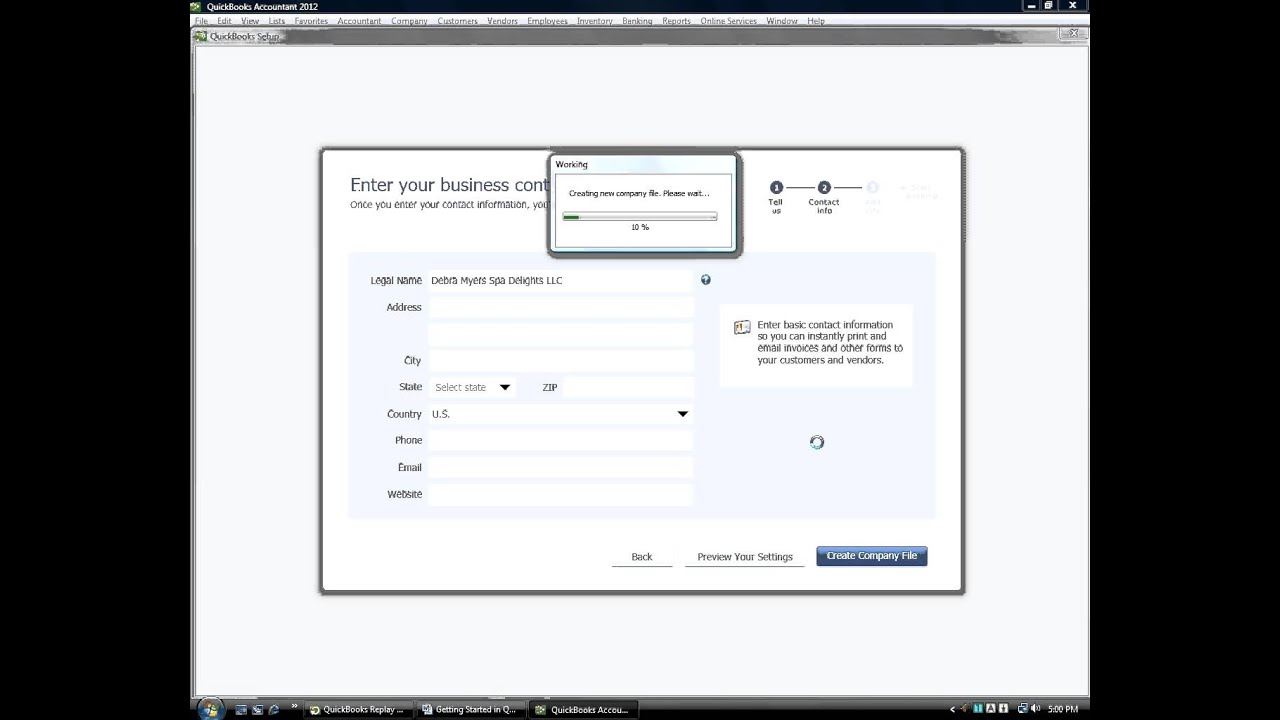Click the Back button
The image size is (1280, 720).
coord(642,557)
